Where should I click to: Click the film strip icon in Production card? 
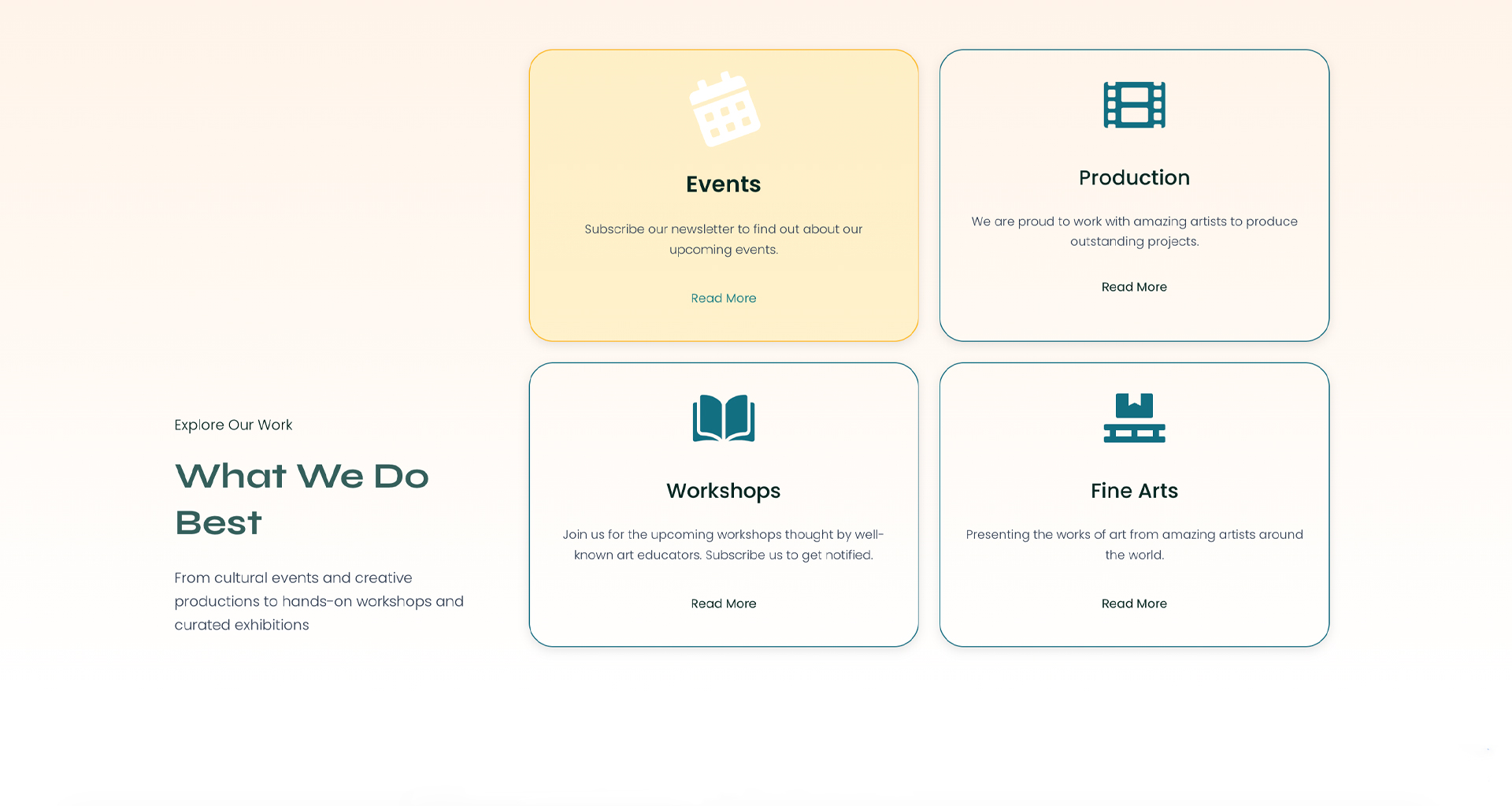pos(1134,105)
